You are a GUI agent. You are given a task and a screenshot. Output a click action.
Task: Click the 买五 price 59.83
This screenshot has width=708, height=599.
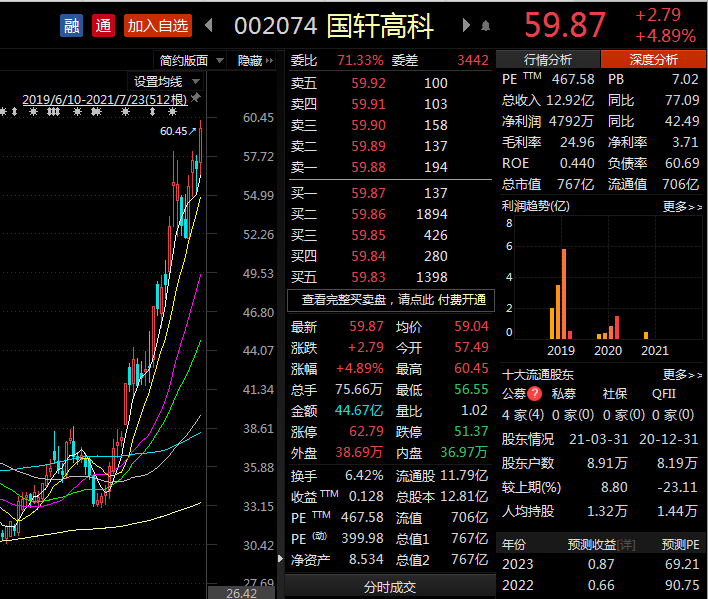click(x=368, y=277)
